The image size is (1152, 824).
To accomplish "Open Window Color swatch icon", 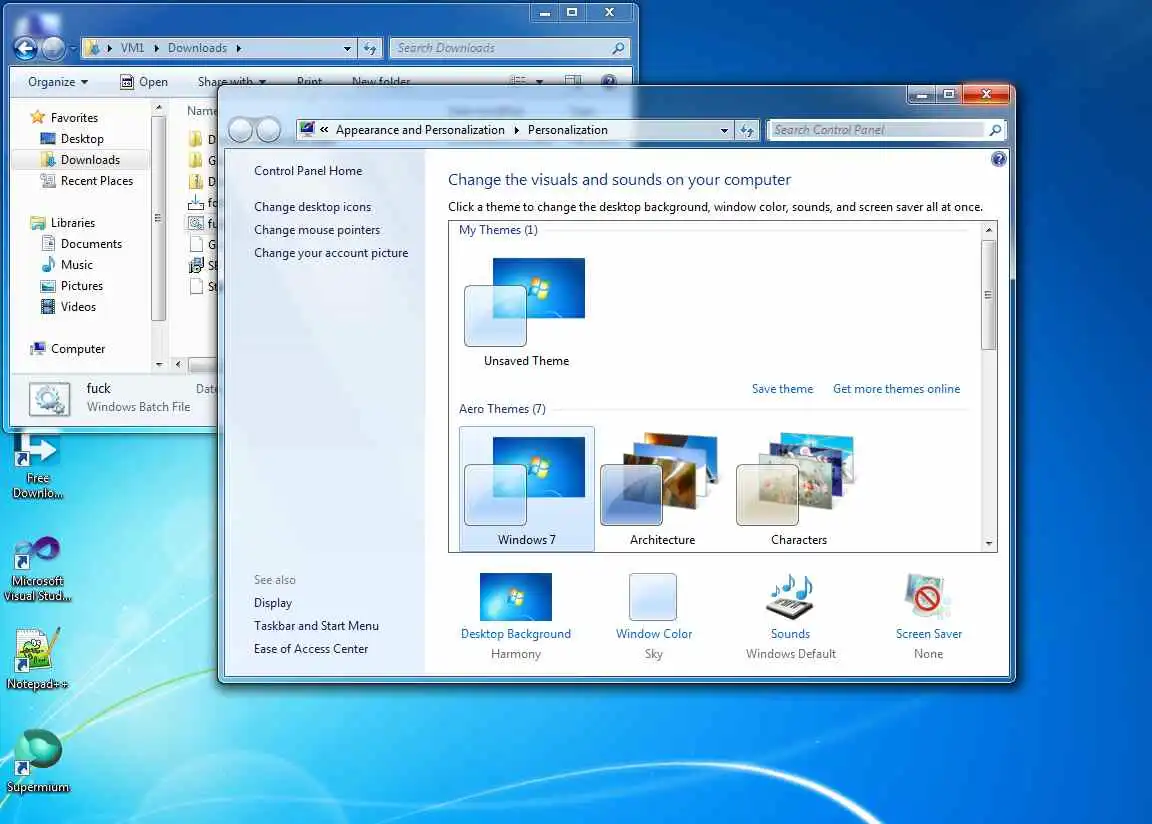I will (652, 597).
